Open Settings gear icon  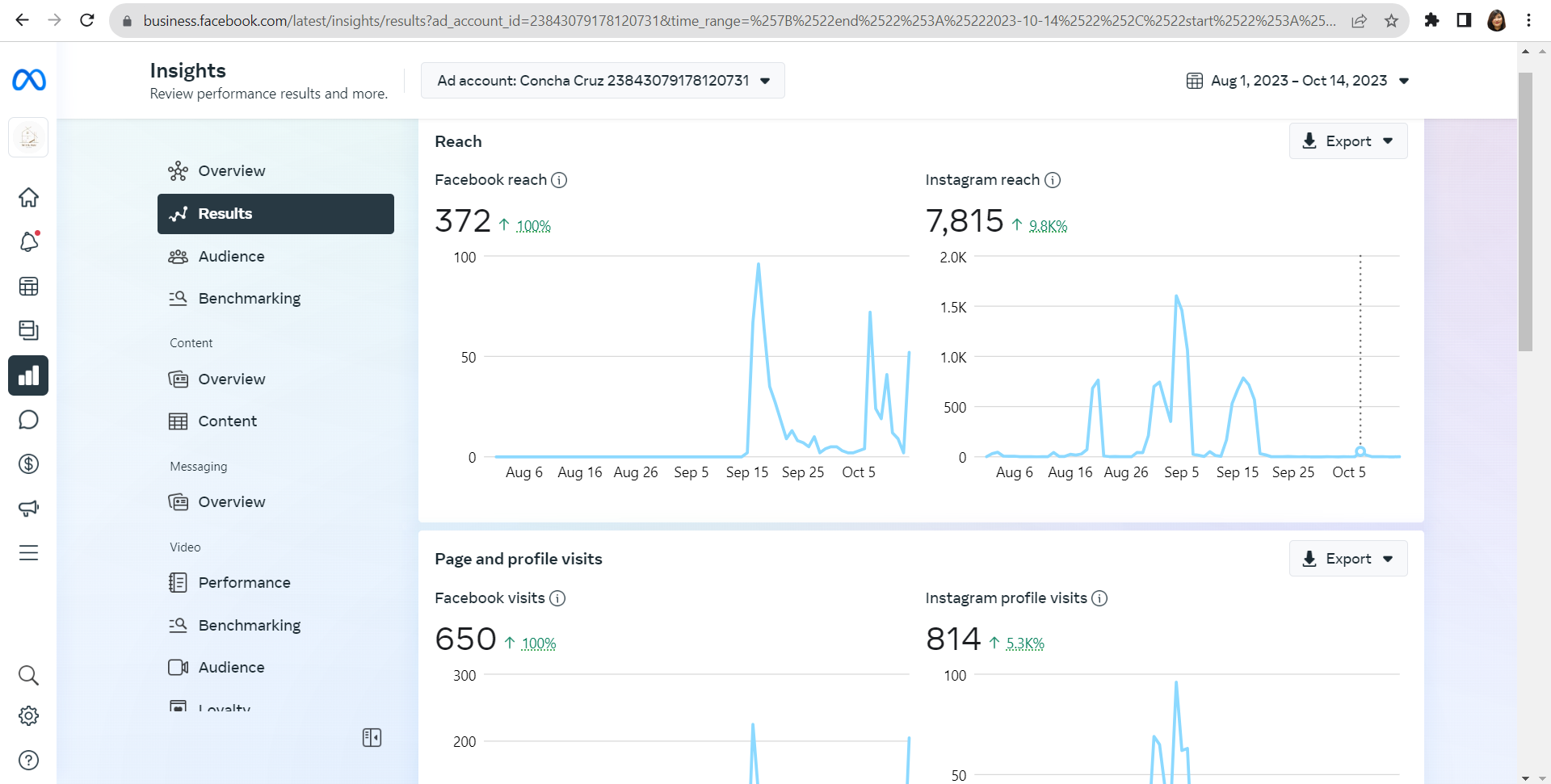click(29, 716)
